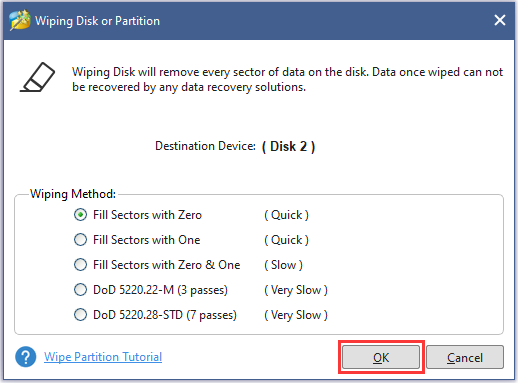Select the Fill Sectors with Zero option

tap(138, 215)
